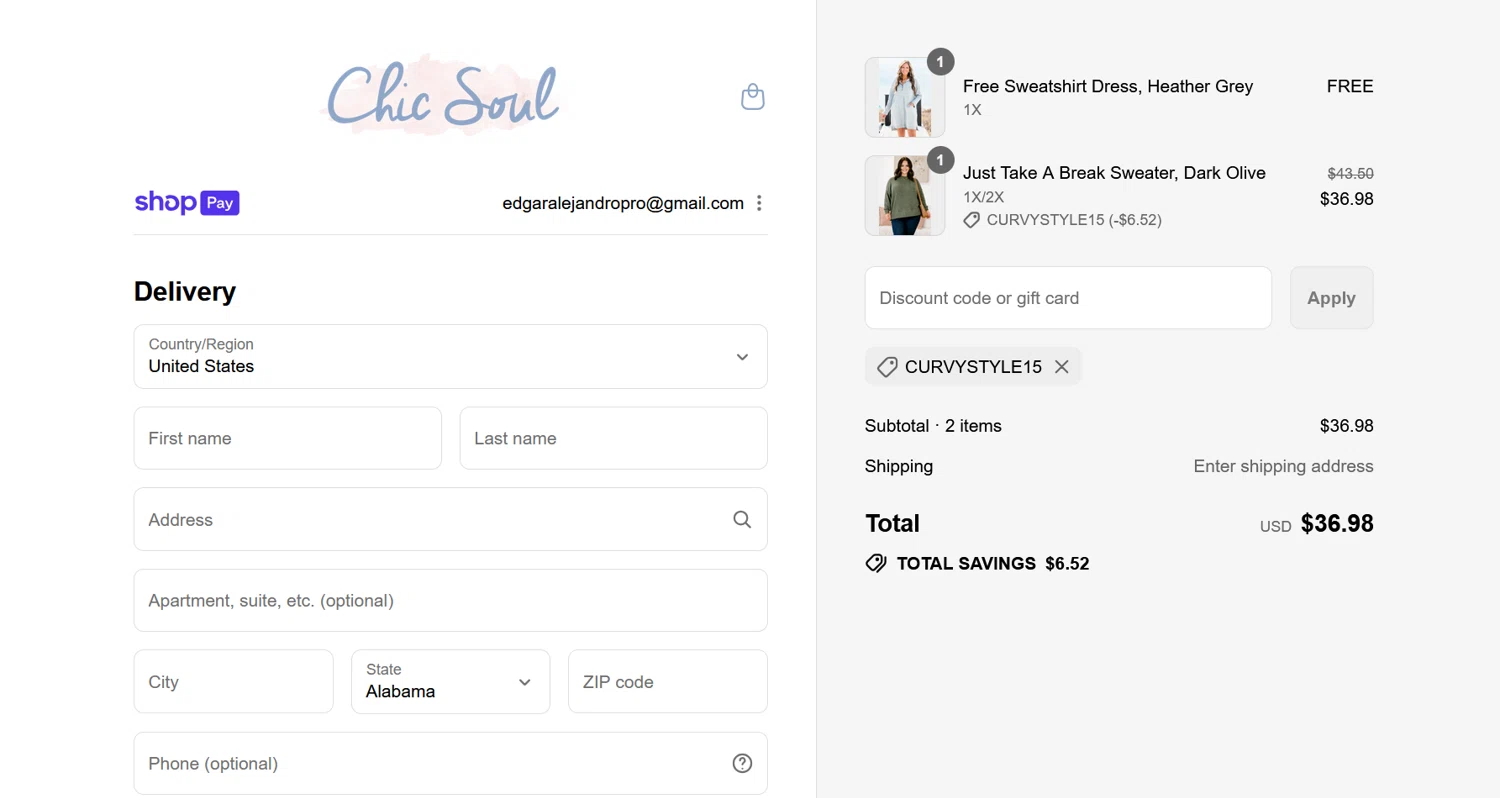Image resolution: width=1500 pixels, height=798 pixels.
Task: Select the Free Sweatshirt Dress, Heather Grey title
Action: click(1108, 86)
